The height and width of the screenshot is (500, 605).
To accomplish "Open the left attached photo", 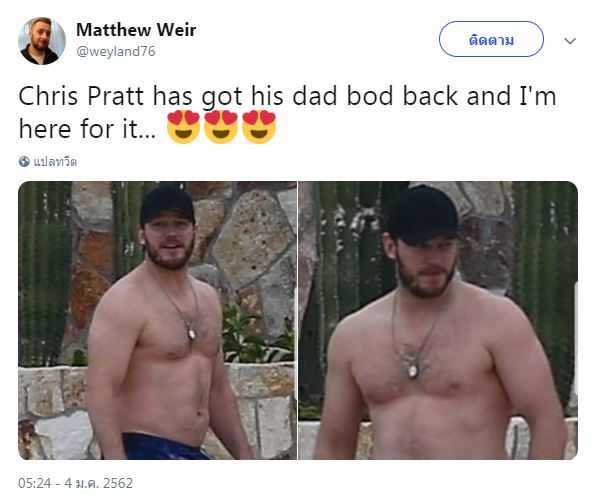I will click(157, 320).
